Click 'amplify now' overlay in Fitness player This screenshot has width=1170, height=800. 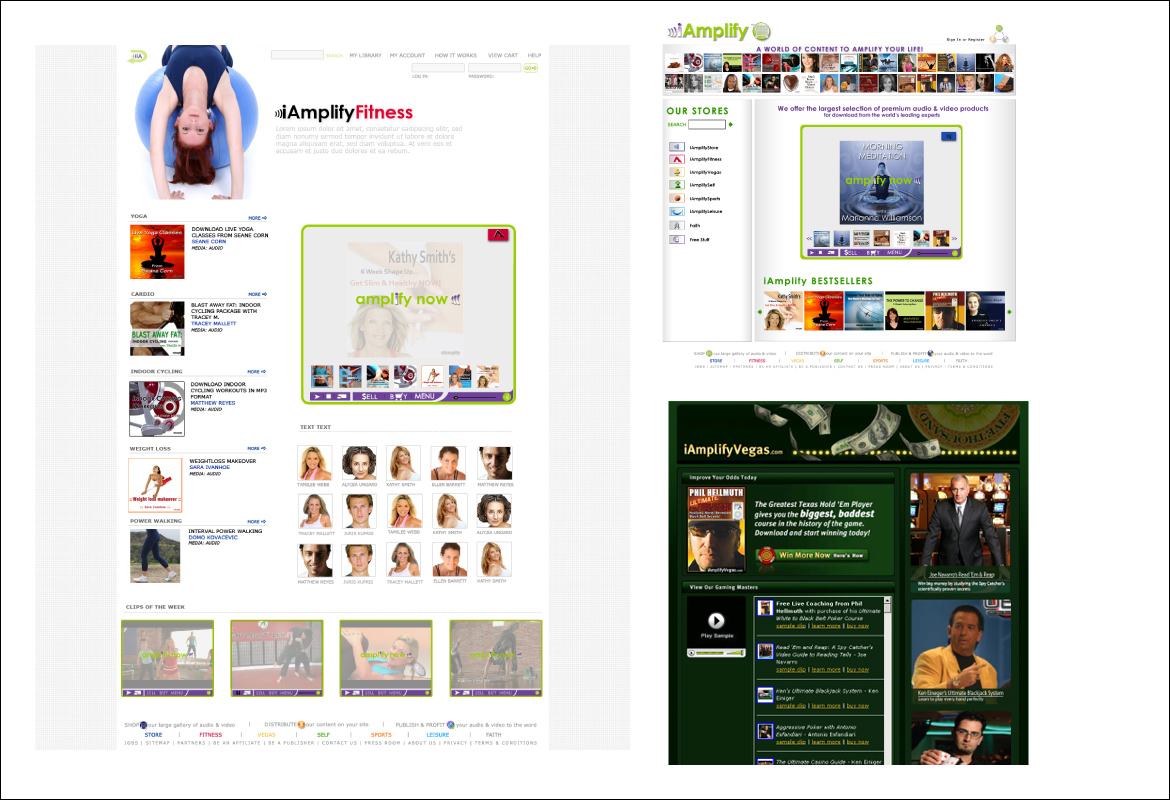[x=407, y=299]
